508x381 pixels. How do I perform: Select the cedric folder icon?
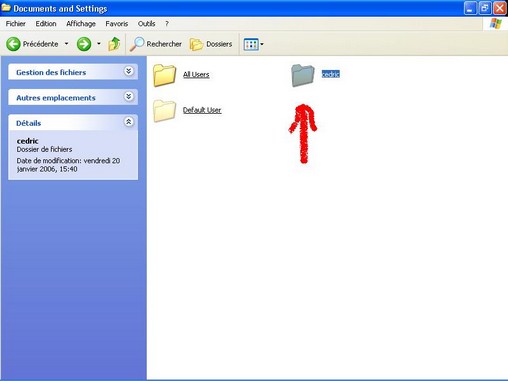(x=302, y=75)
